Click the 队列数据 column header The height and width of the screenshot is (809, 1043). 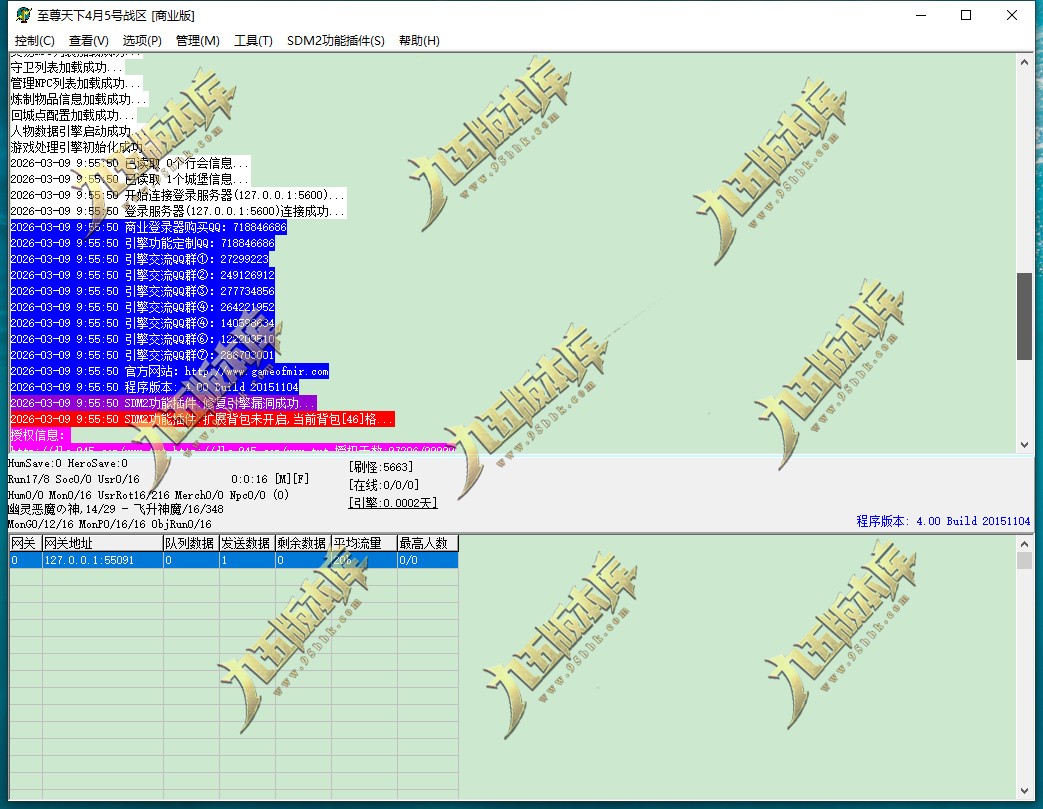191,544
